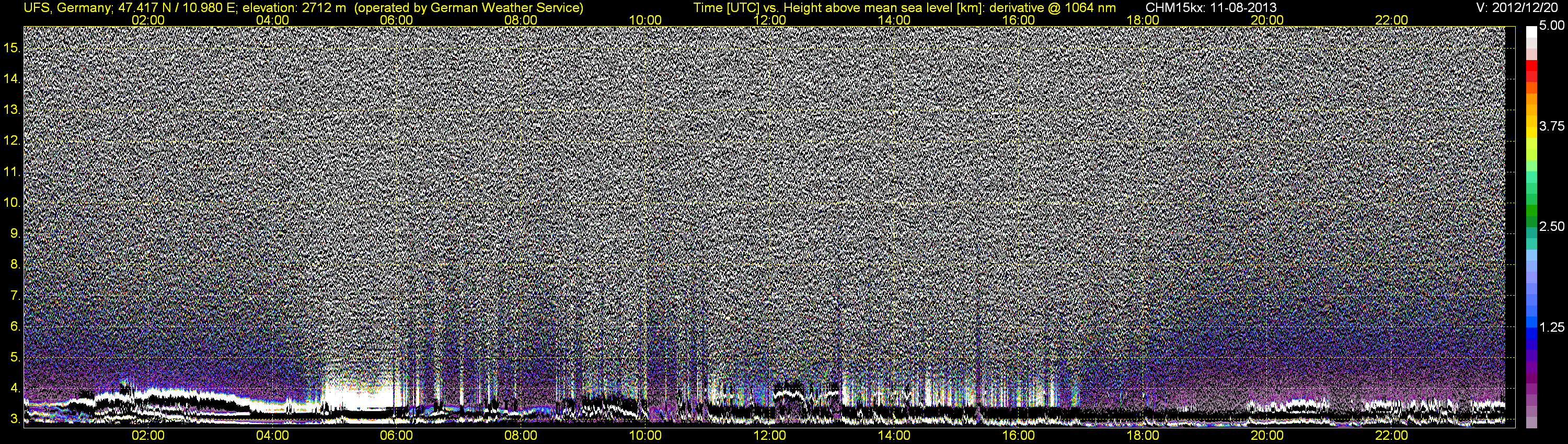Click the height axis label '8.'
This screenshot has width=1568, height=444.
15,265
